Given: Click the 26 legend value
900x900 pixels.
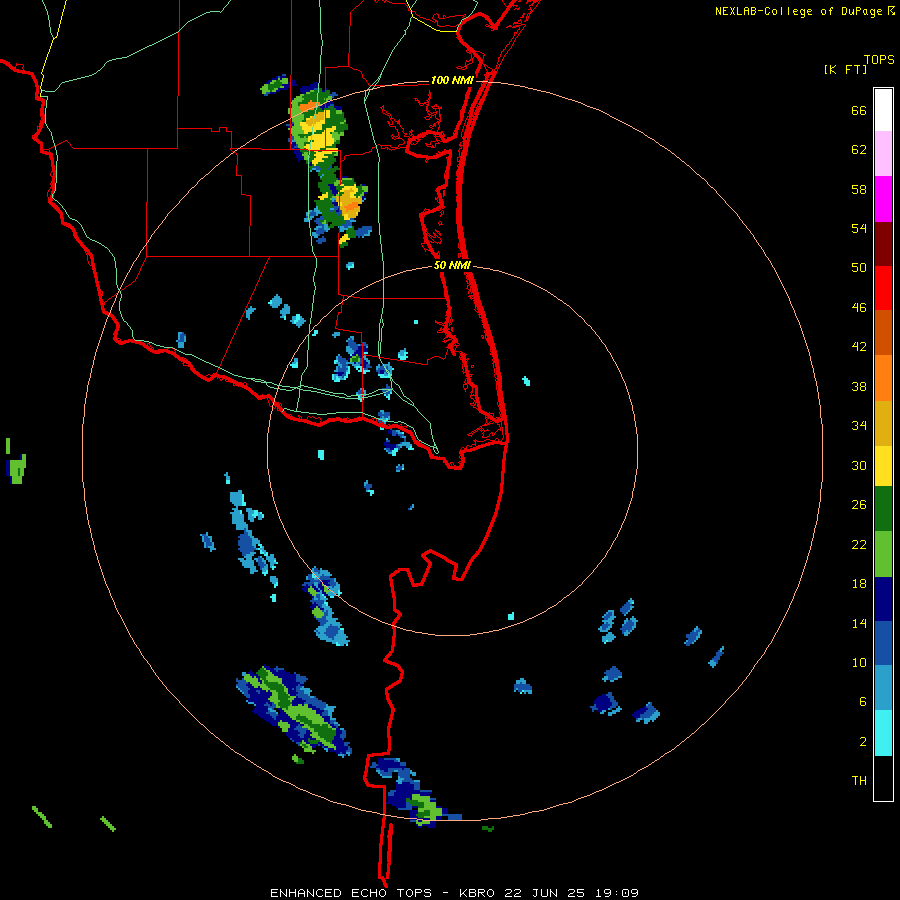Looking at the screenshot, I should [x=859, y=505].
